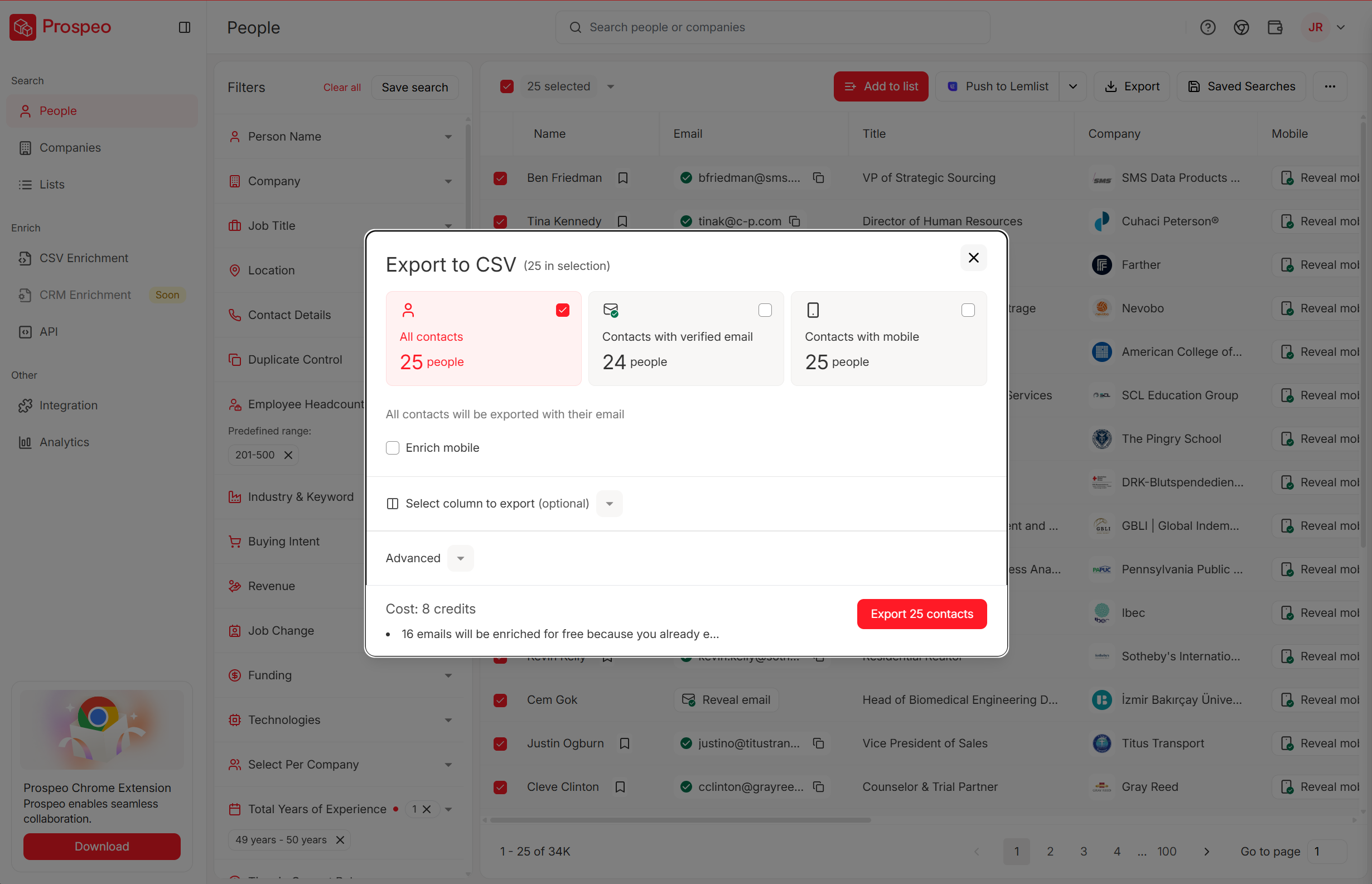
Task: Bookmark Justin Ogburn's contact
Action: click(625, 743)
